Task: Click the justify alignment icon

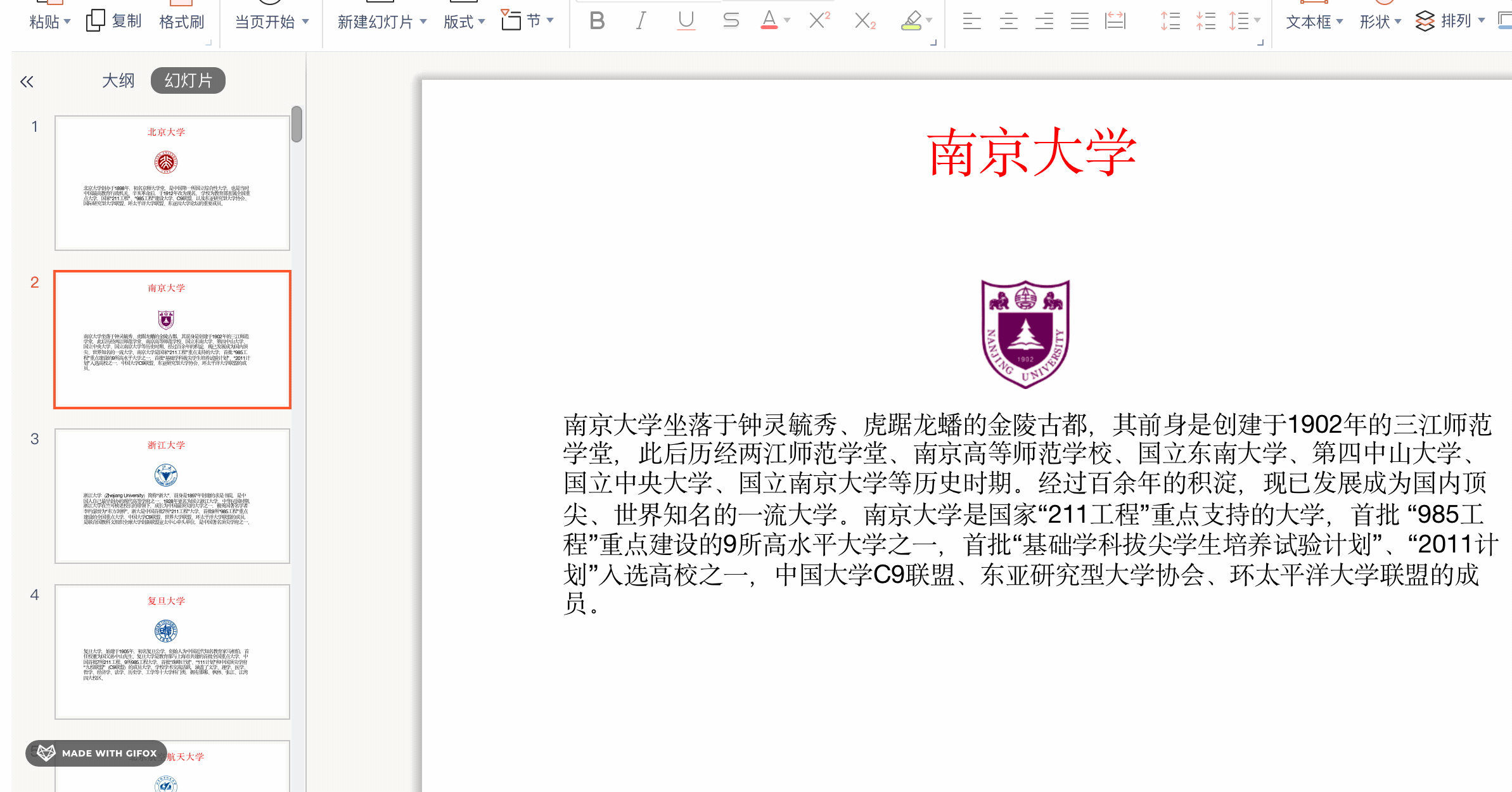Action: pyautogui.click(x=1080, y=22)
